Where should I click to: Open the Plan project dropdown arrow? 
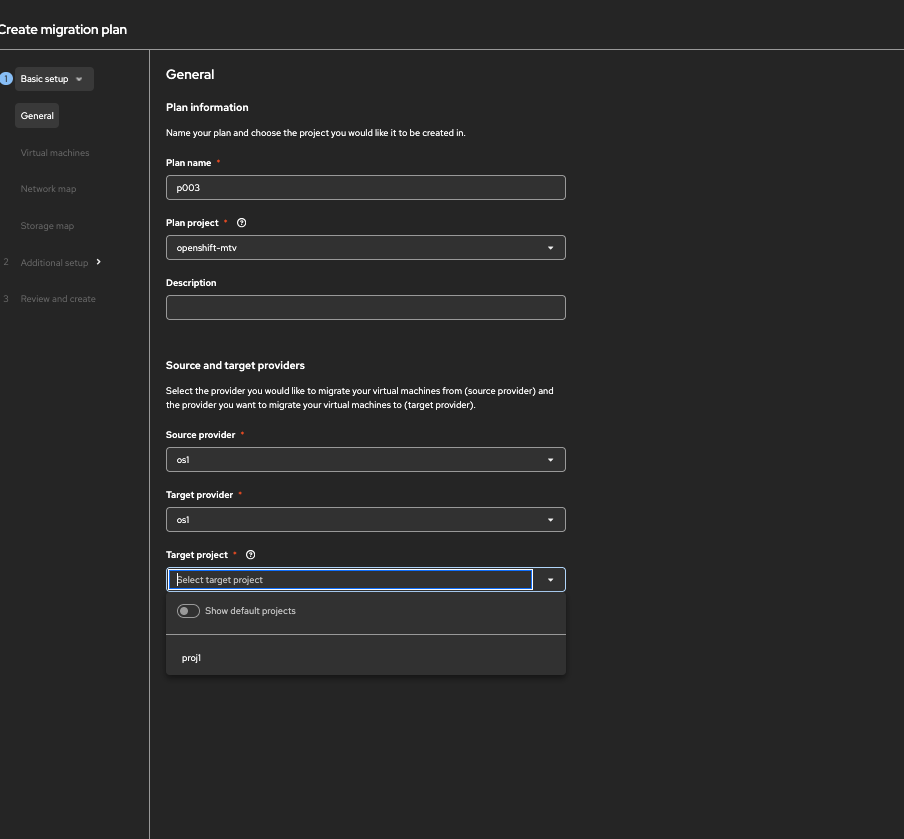[x=550, y=248]
